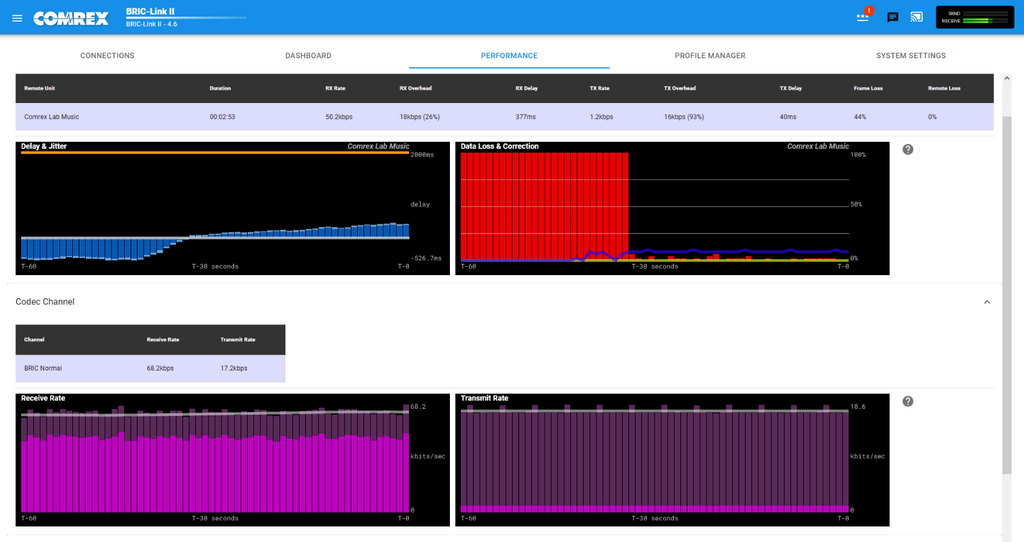Open the hamburger navigation menu

tap(17, 18)
